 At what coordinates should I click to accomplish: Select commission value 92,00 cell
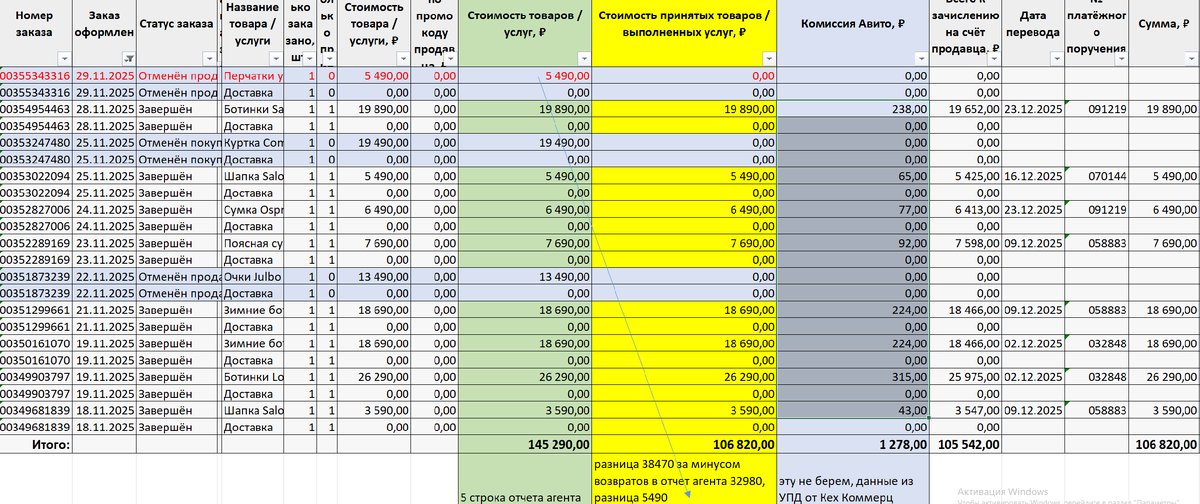click(x=853, y=245)
